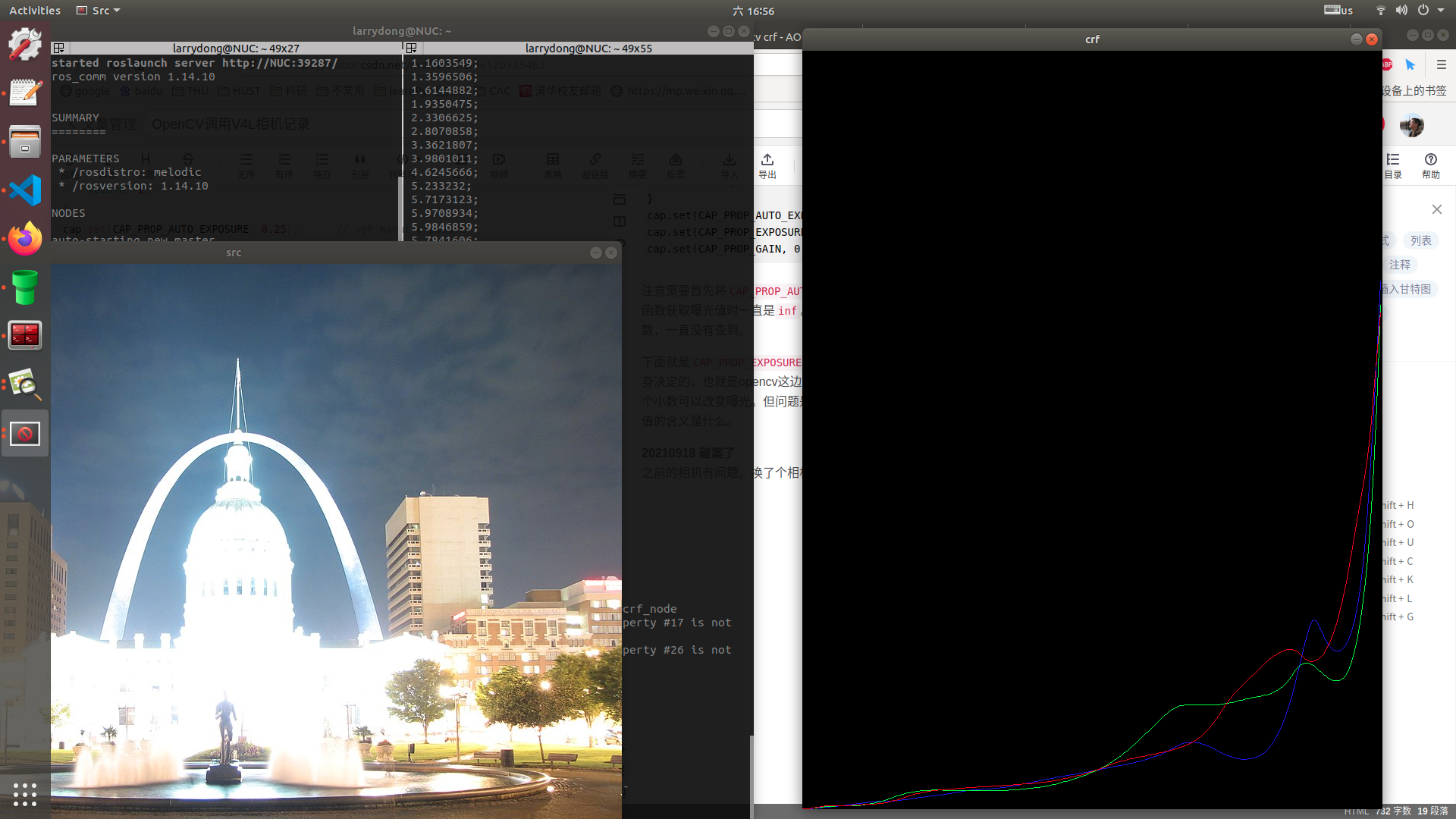
Task: Click '732 字数' in editor status bar
Action: pyautogui.click(x=1393, y=811)
